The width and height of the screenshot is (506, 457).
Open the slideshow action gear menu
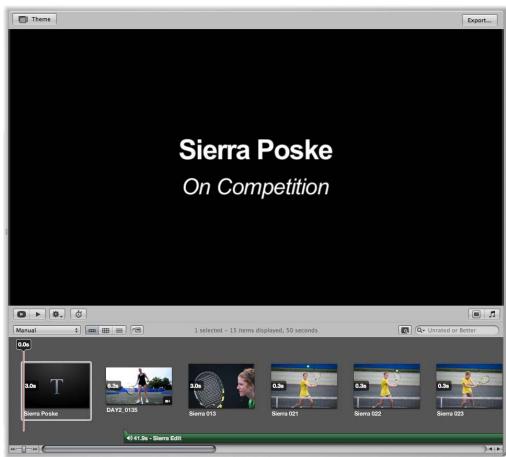pos(57,314)
